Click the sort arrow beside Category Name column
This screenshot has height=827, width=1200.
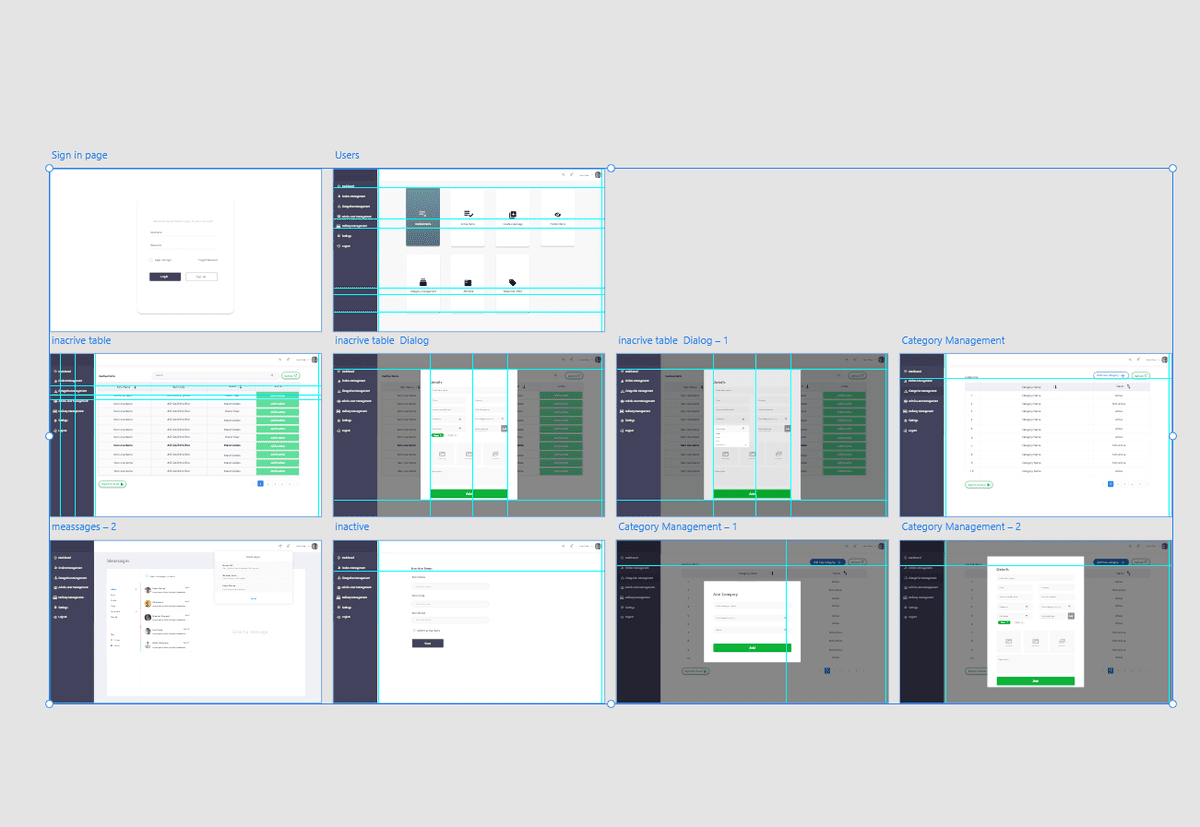click(1055, 386)
